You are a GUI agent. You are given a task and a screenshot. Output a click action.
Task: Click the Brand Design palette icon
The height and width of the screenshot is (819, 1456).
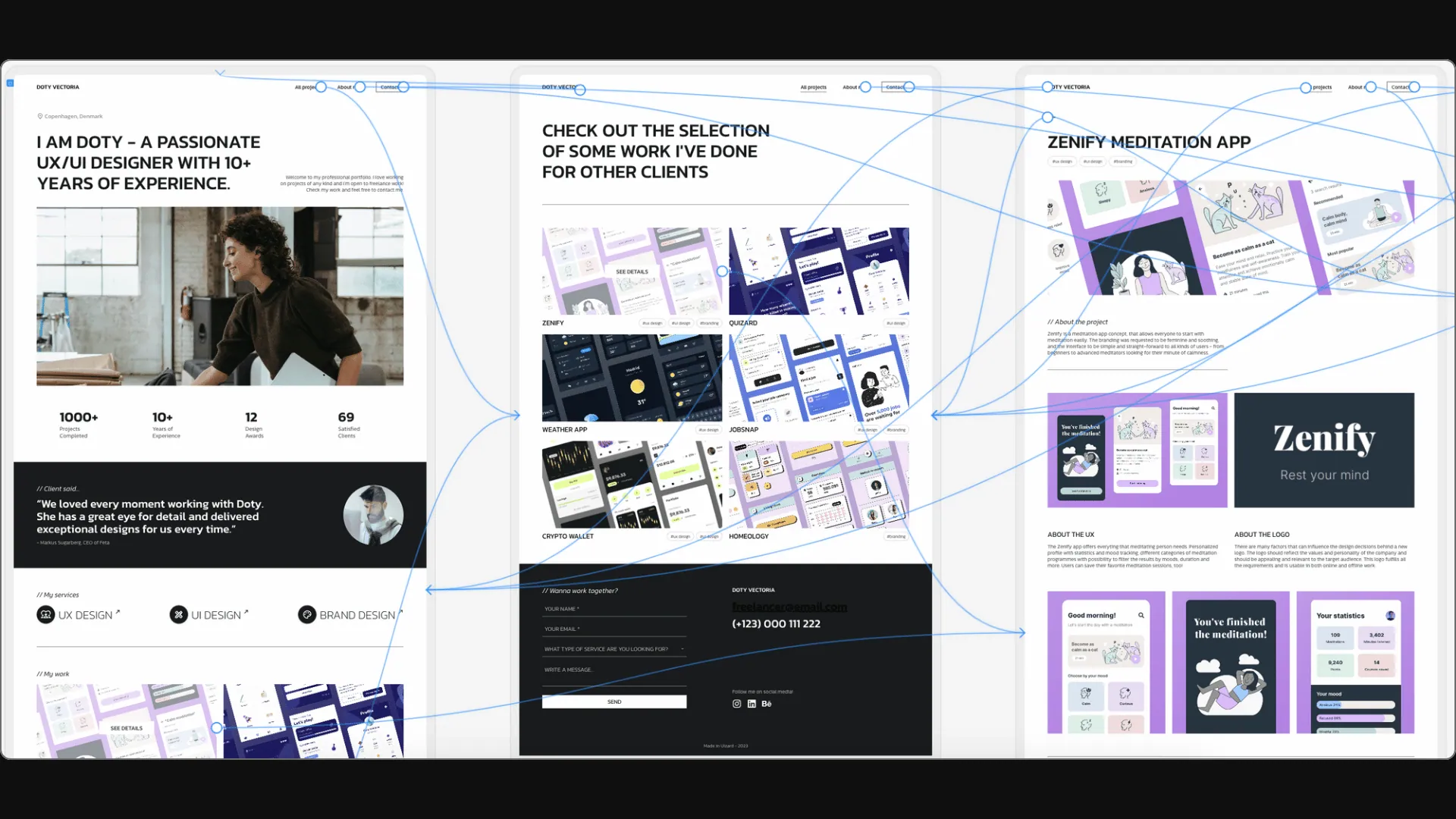coord(306,615)
